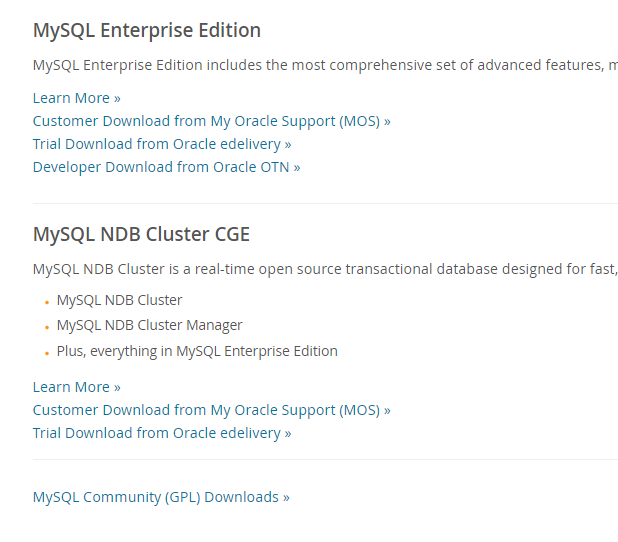The height and width of the screenshot is (542, 618).
Task: Click the MySQL NDB Cluster CGE heading
Action: pyautogui.click(x=141, y=234)
